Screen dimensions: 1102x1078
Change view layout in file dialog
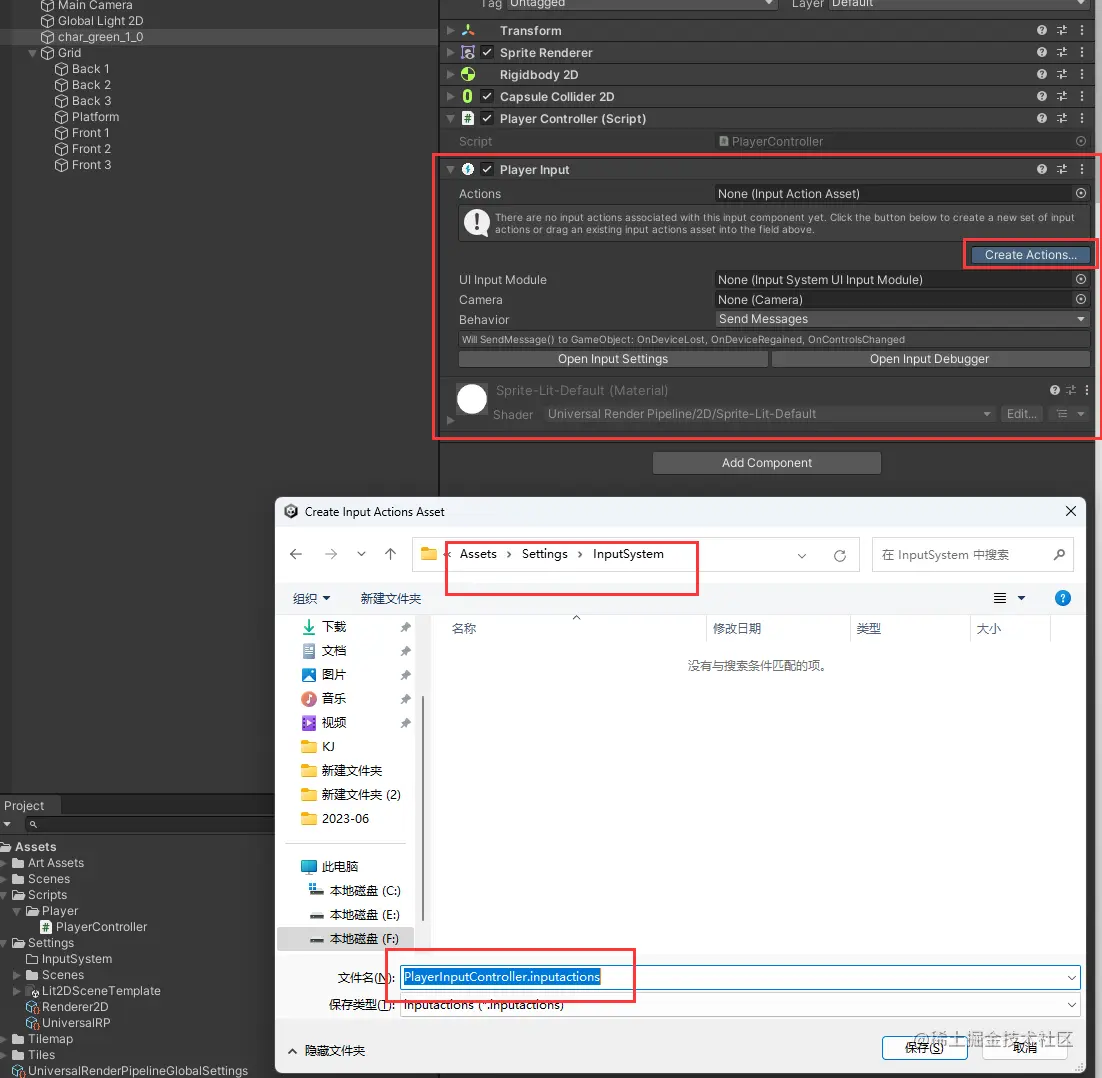click(1000, 598)
